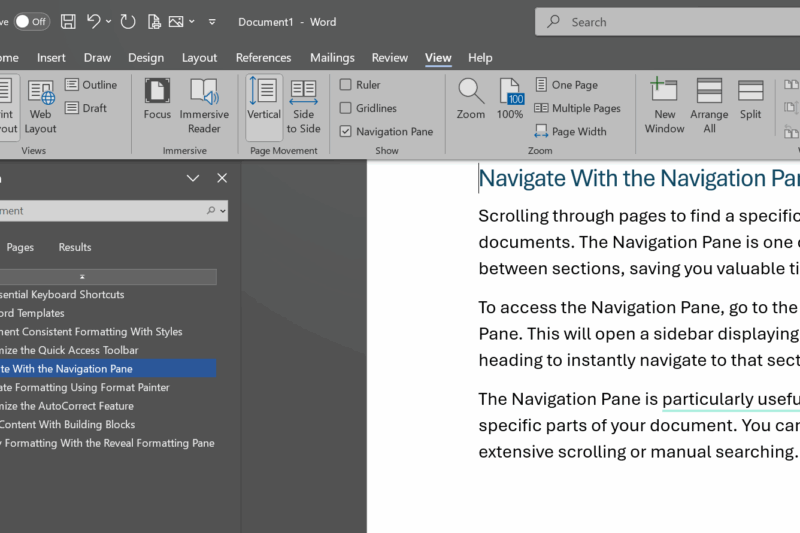
Task: Open the dropdown beside the picture icon
Action: (x=192, y=22)
